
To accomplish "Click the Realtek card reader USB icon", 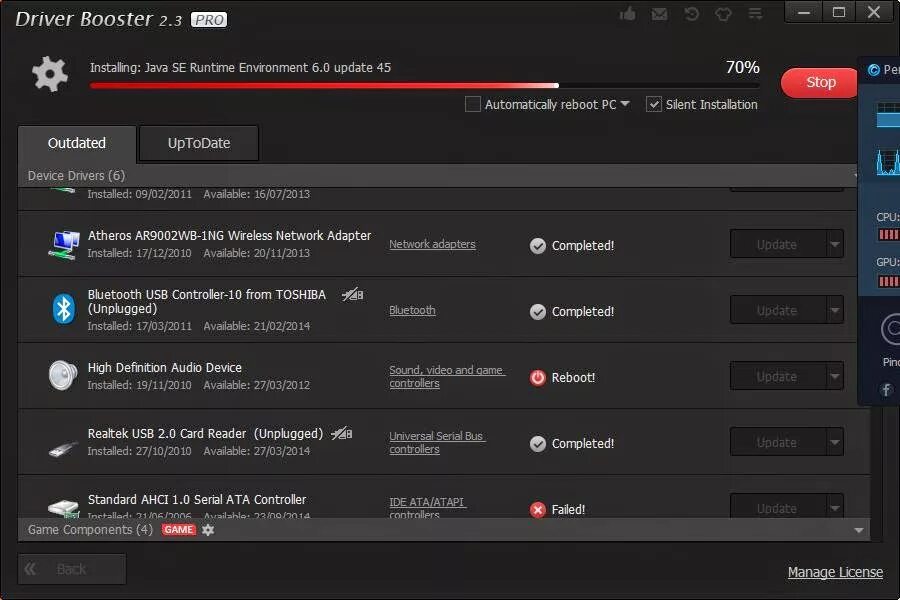I will click(63, 448).
